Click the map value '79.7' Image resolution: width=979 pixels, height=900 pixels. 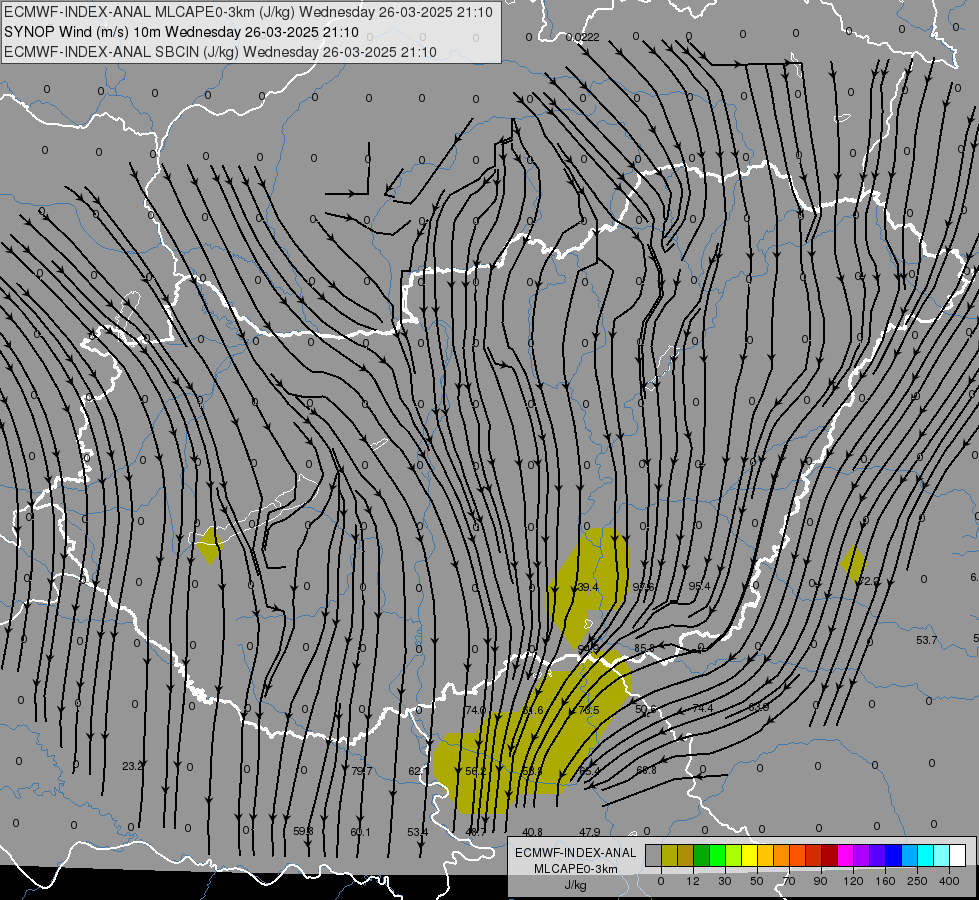coord(362,771)
